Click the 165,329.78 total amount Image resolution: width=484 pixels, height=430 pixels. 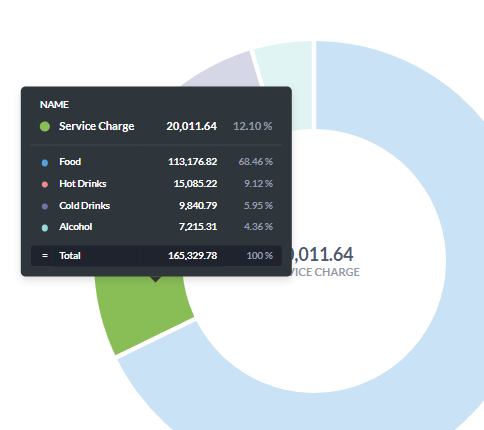pyautogui.click(x=193, y=256)
